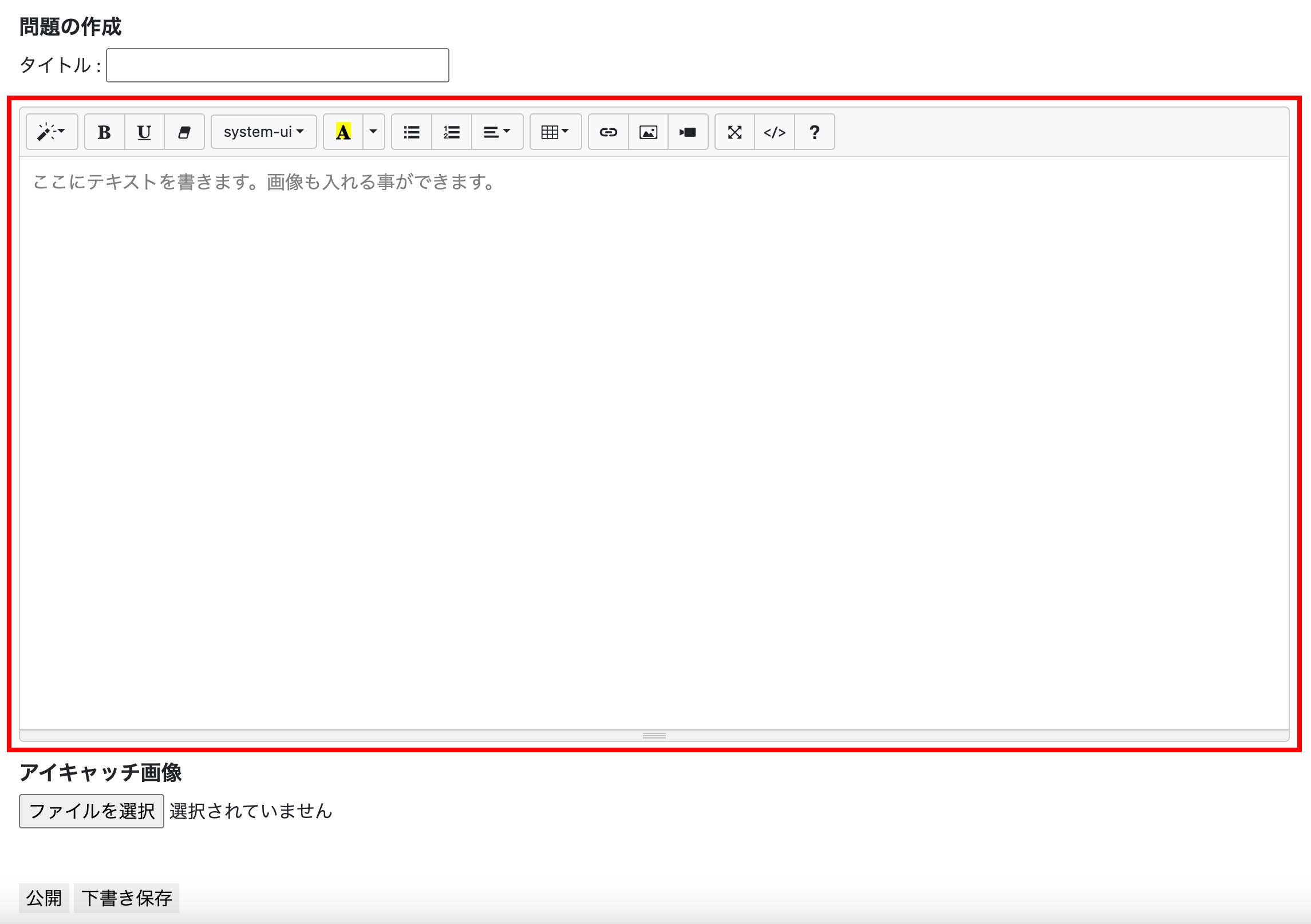The width and height of the screenshot is (1311, 924).
Task: Click the タイトル input field
Action: (x=277, y=65)
